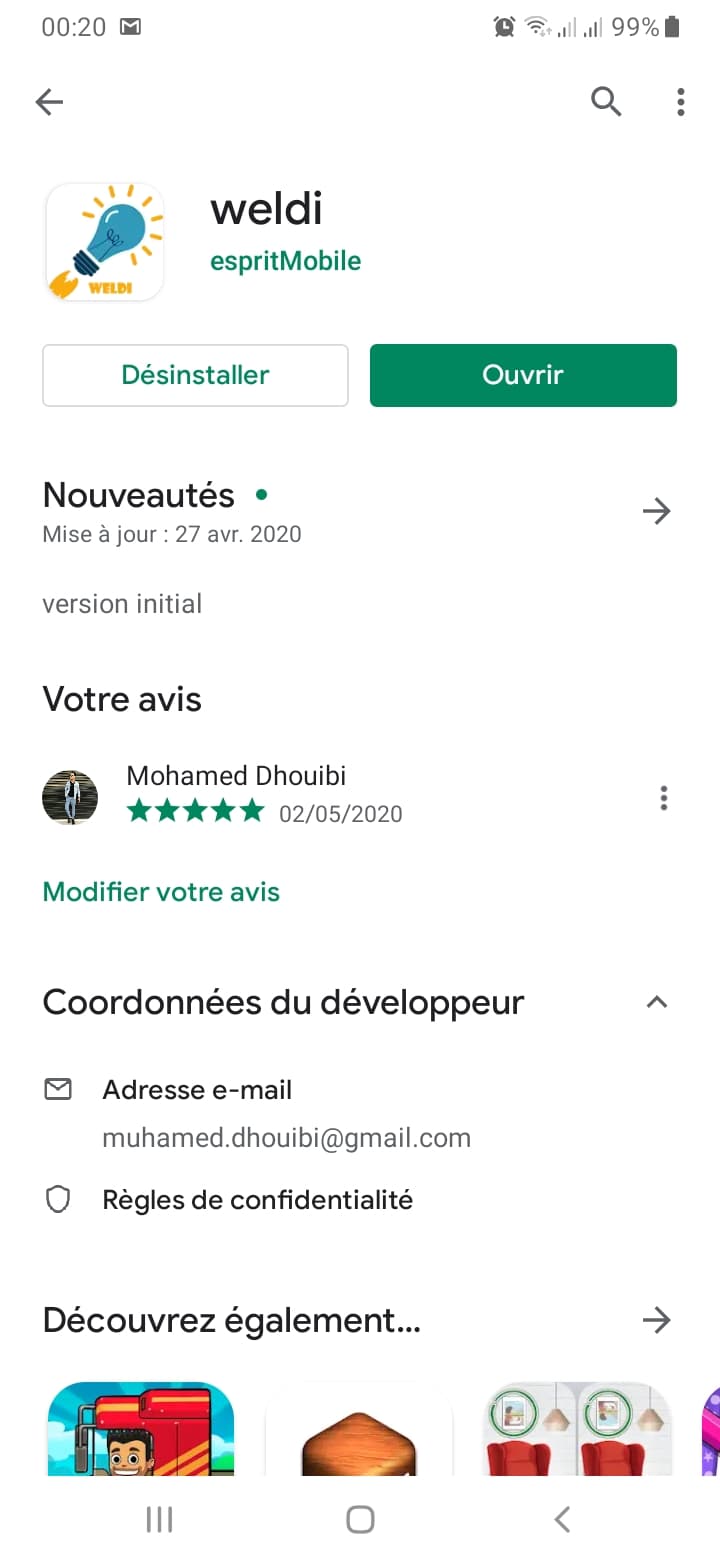This screenshot has width=720, height=1560.
Task: Expand Découvrez également list with the arrow
Action: click(656, 1321)
